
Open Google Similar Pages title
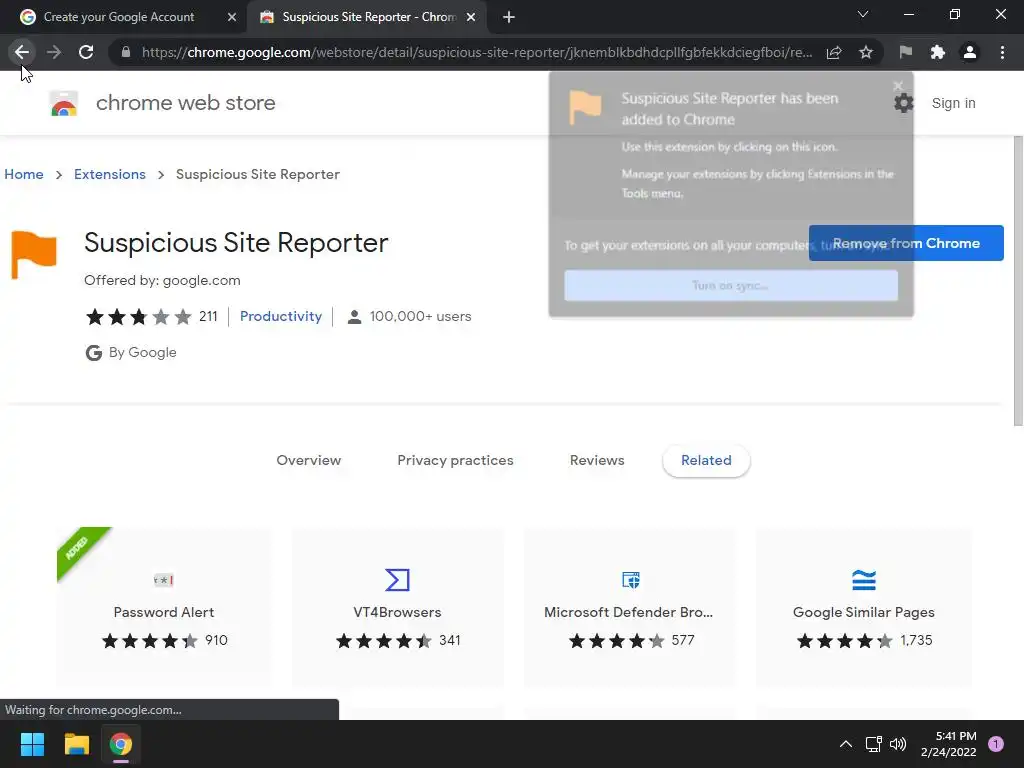click(863, 612)
